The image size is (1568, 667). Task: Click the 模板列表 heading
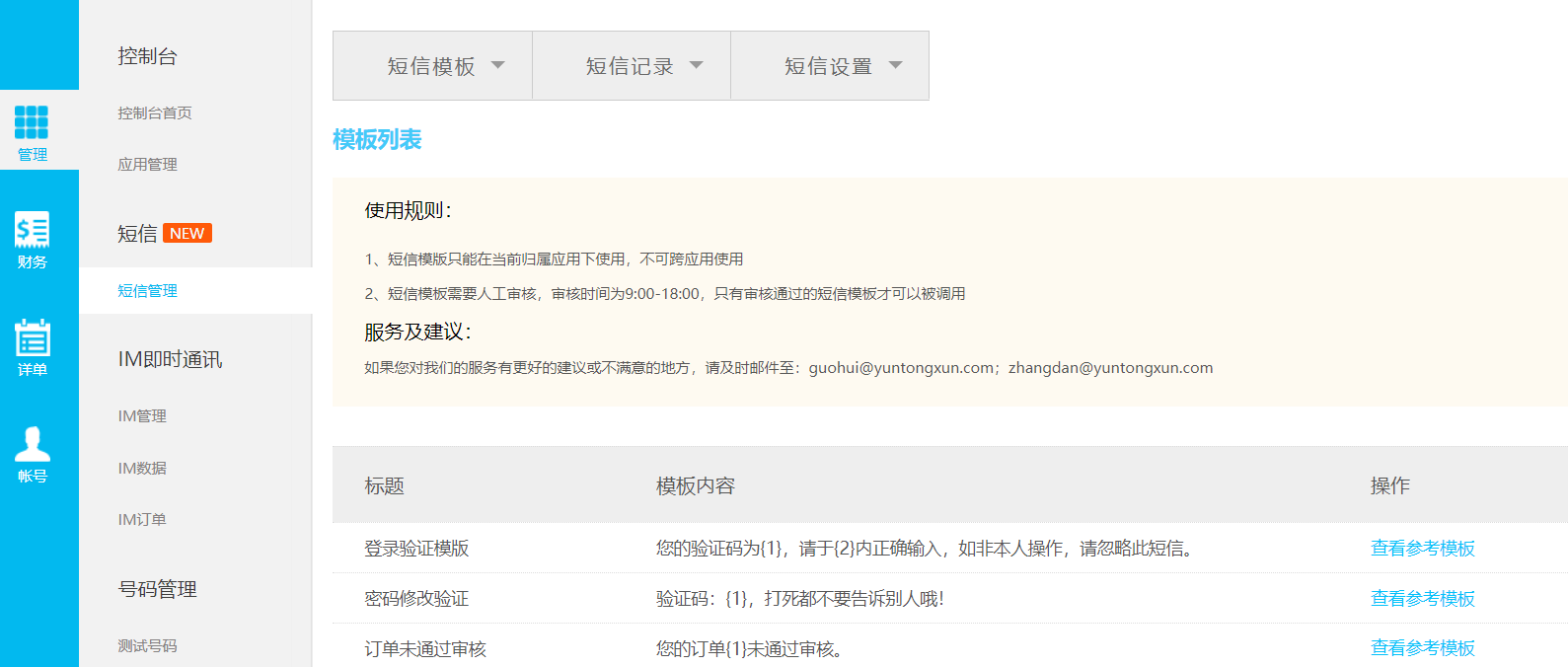pos(377,140)
